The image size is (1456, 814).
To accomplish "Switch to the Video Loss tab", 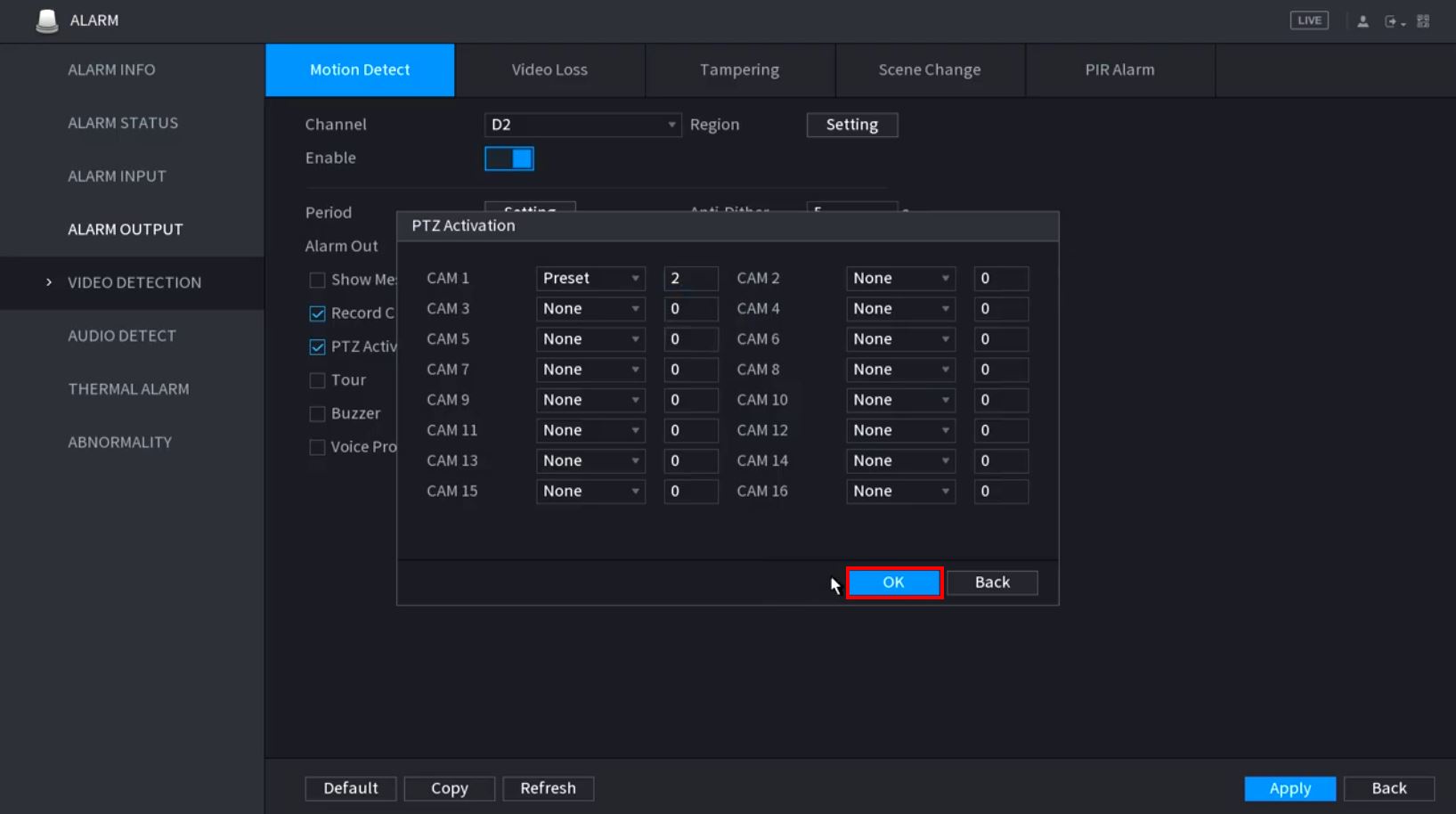I will coord(549,69).
